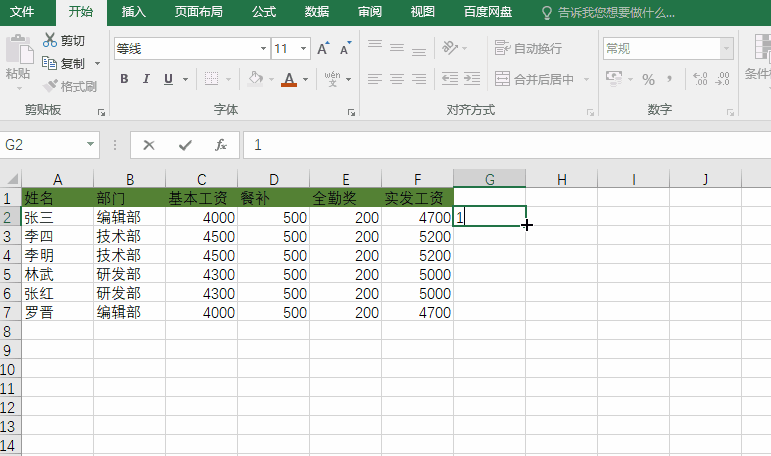Open font settings dialog launcher

pos(351,113)
